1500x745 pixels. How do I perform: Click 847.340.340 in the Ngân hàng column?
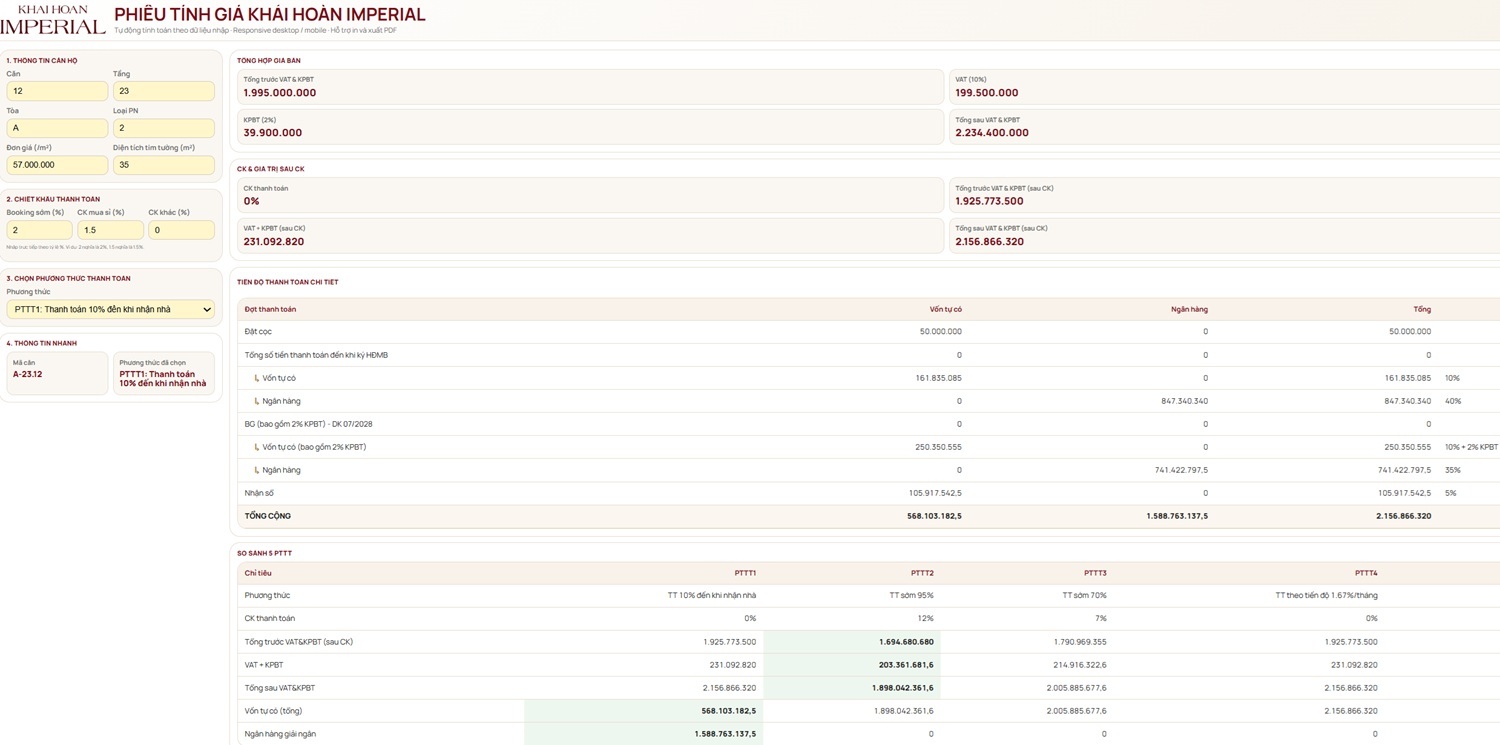pos(1185,401)
